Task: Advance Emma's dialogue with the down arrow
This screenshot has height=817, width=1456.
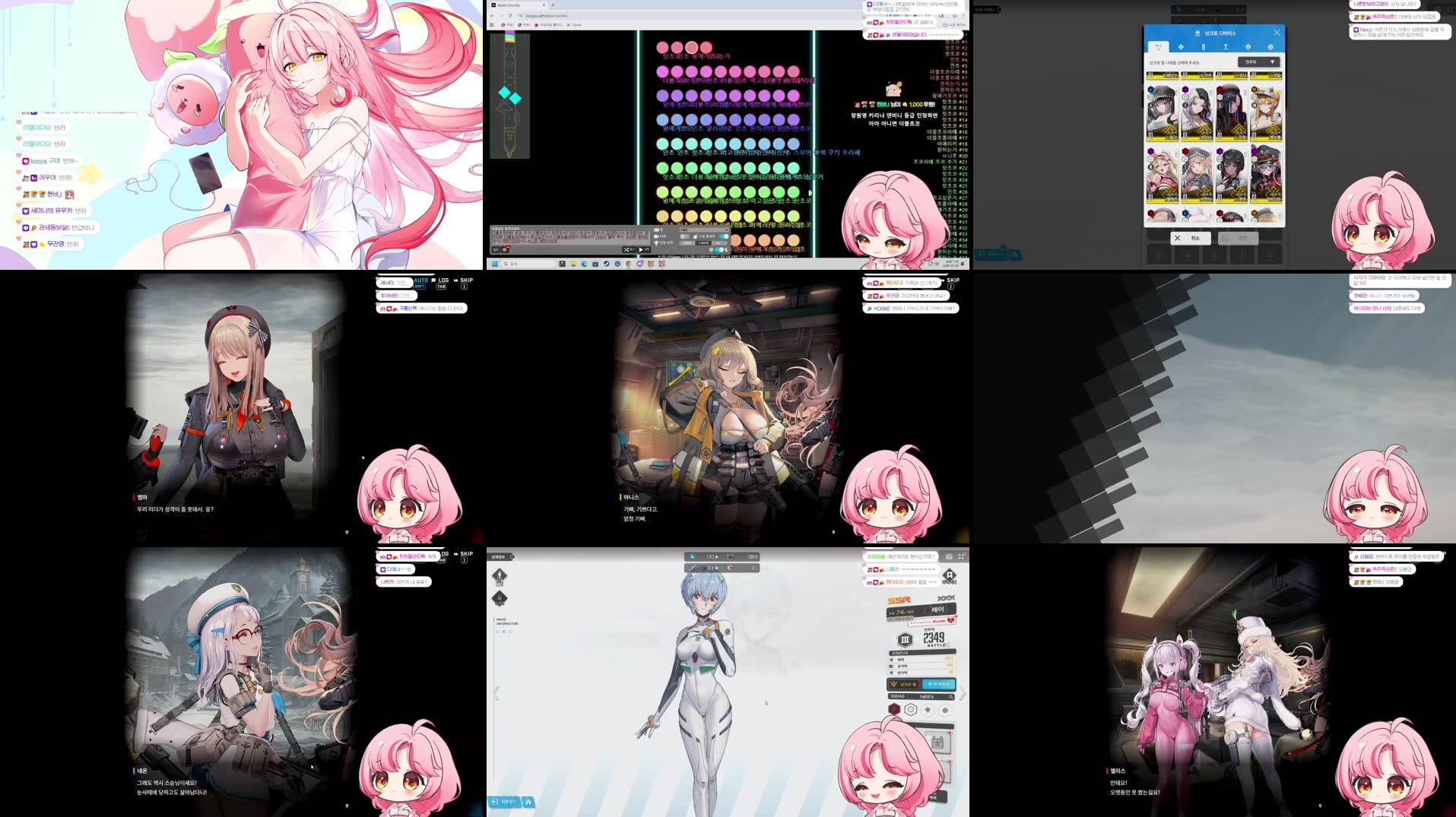Action: coord(347,532)
